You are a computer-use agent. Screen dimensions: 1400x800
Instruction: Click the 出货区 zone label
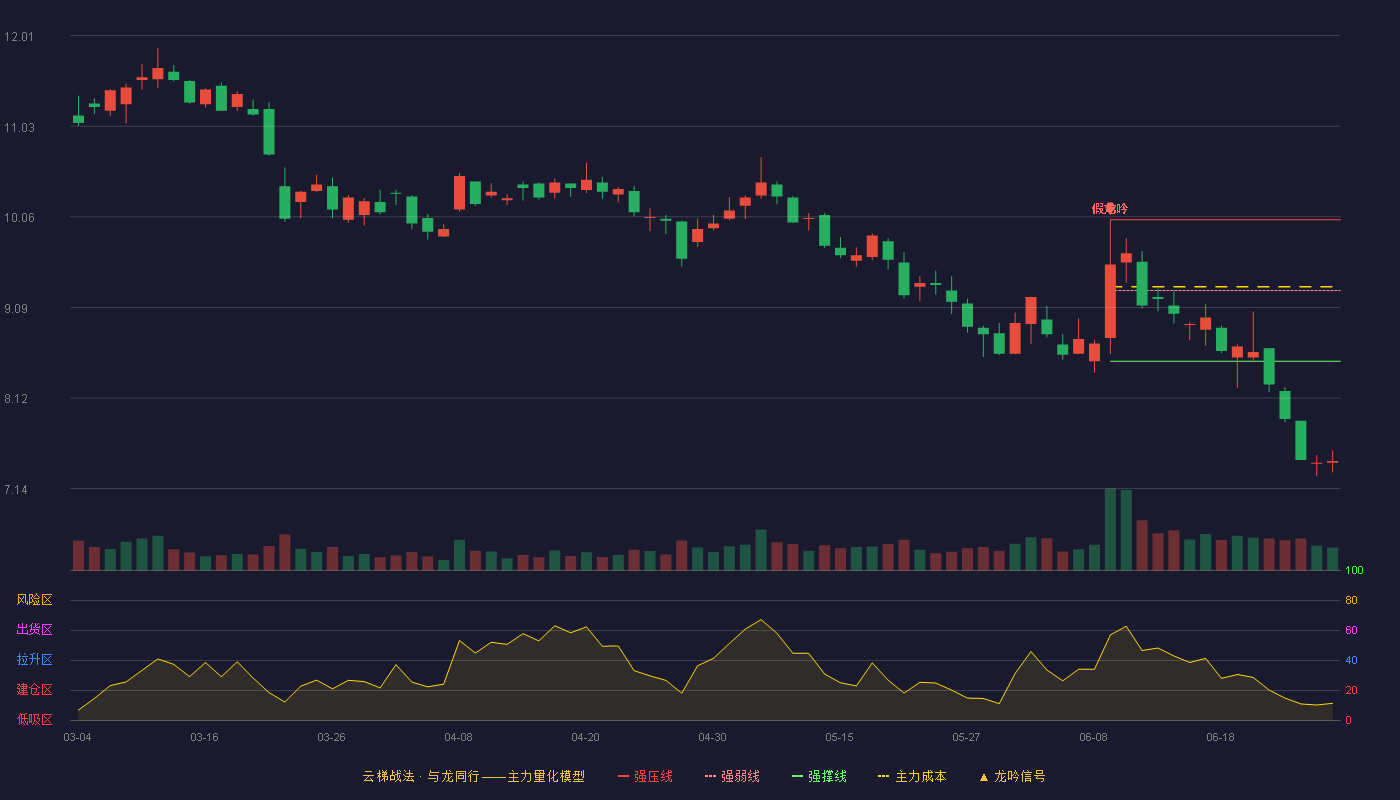click(x=34, y=630)
